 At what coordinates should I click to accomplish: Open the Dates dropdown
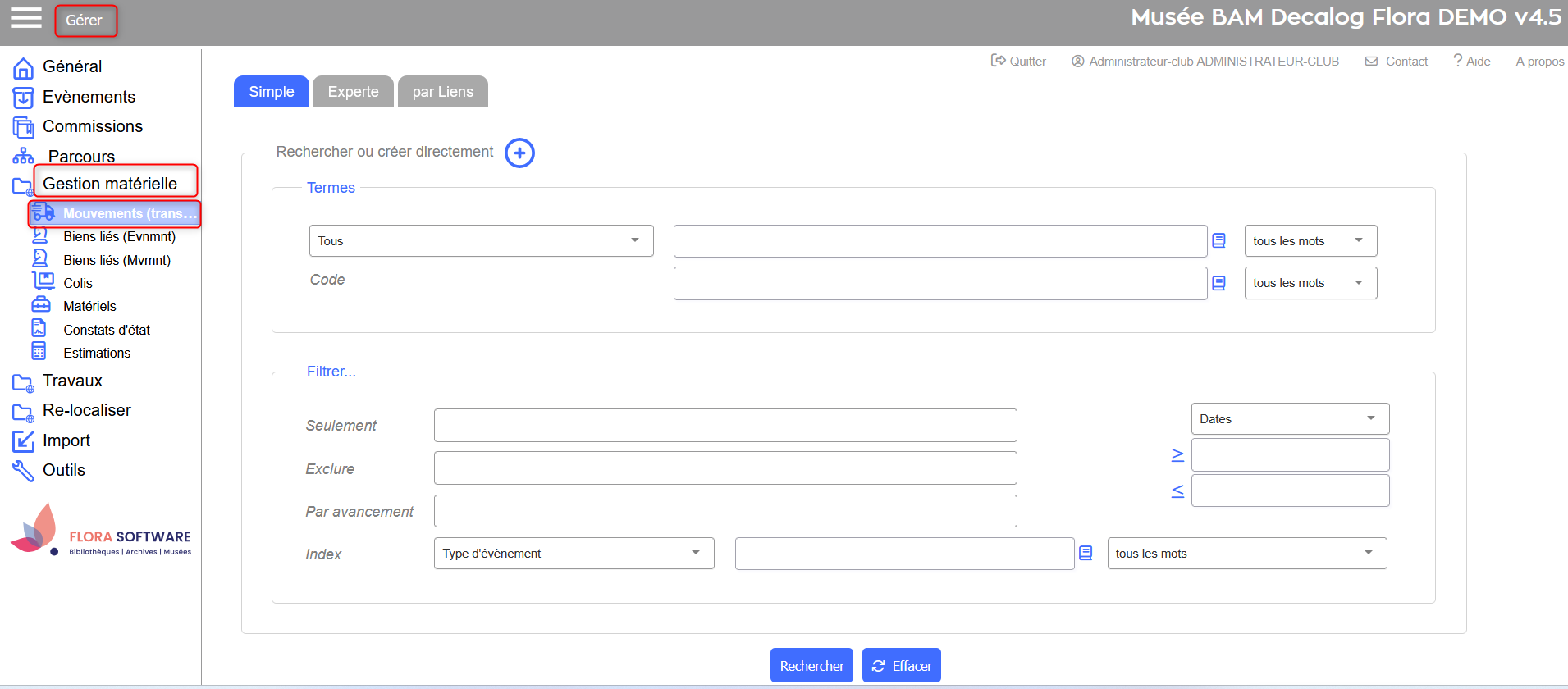[1289, 419]
